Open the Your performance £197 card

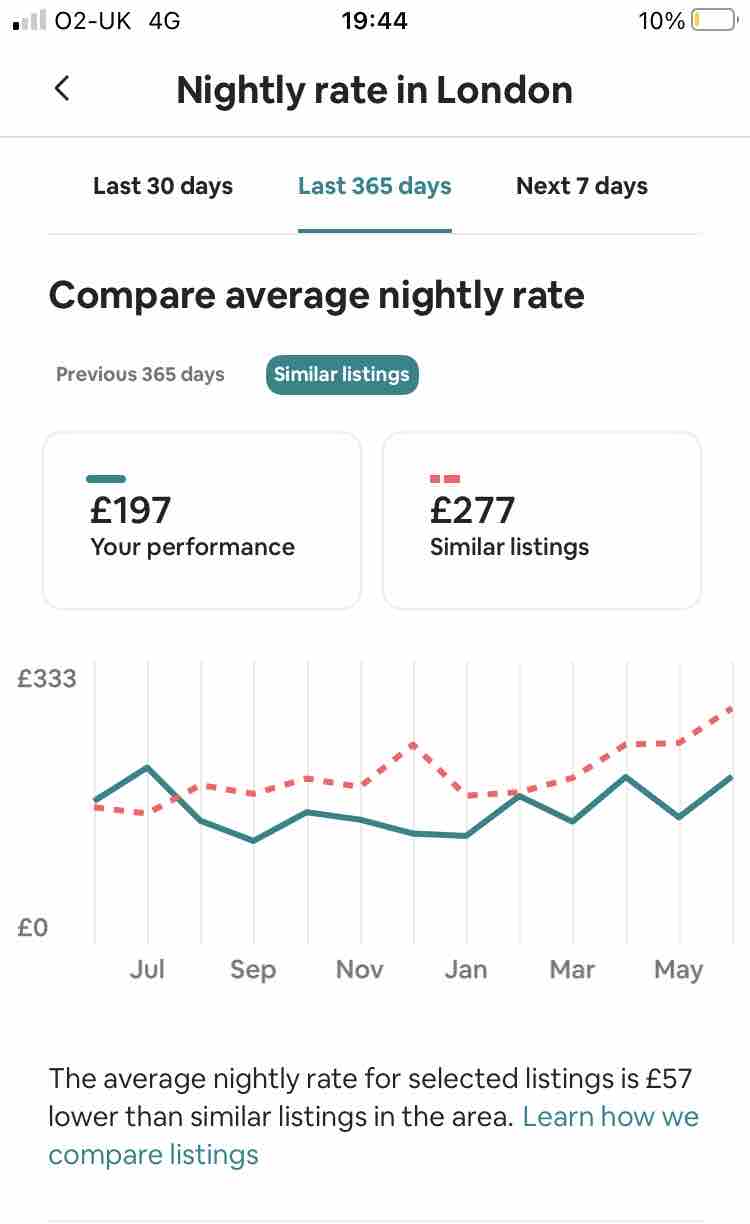[x=201, y=520]
